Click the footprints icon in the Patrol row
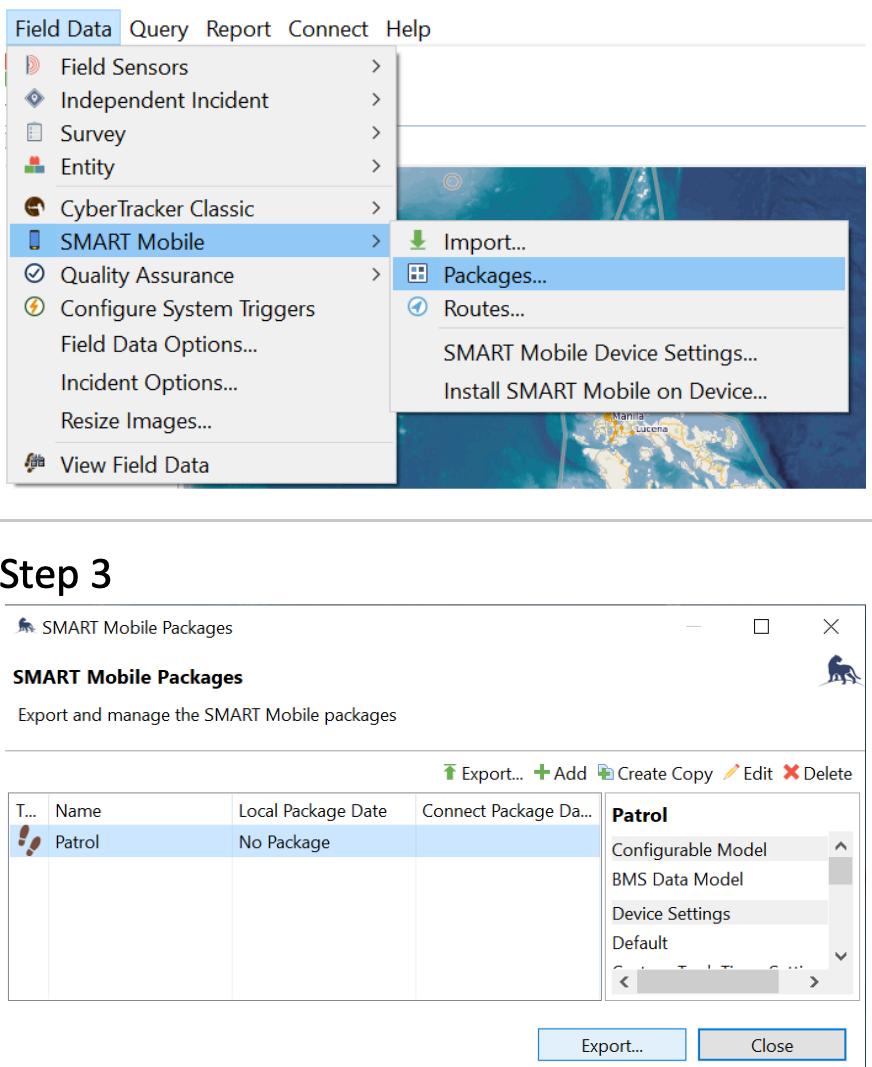The height and width of the screenshot is (1067, 872). click(x=29, y=841)
